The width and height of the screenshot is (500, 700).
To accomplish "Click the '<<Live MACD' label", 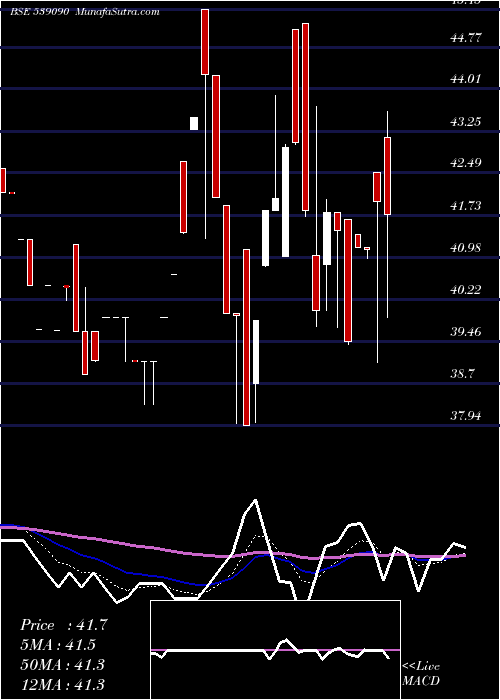I will coord(421,674).
